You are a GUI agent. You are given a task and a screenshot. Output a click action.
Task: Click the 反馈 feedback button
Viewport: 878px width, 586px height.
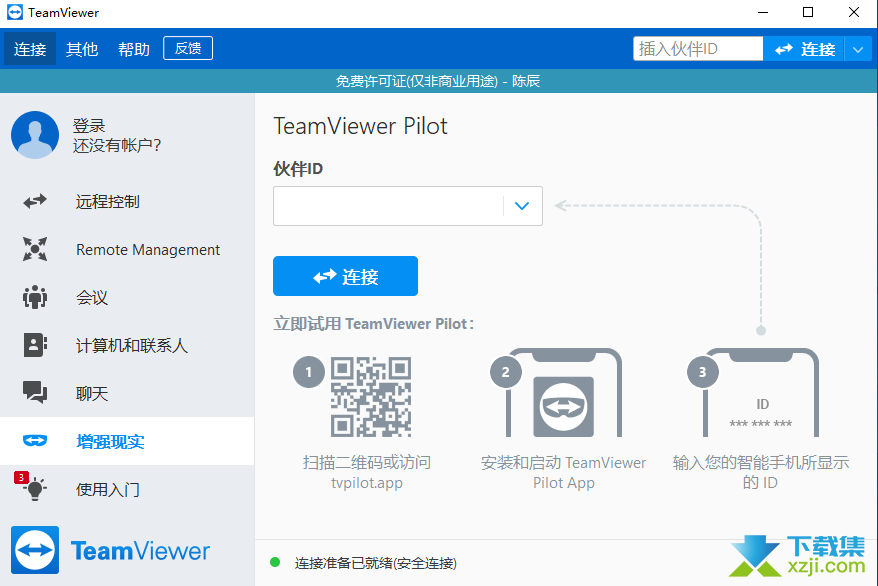[188, 48]
